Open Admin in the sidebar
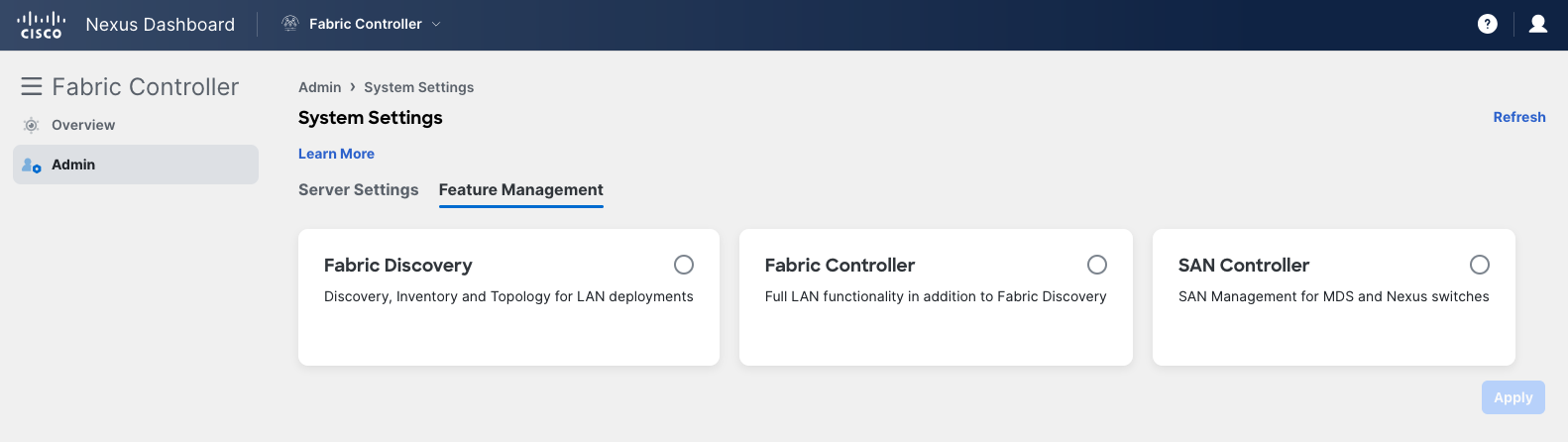The height and width of the screenshot is (442, 1568). [x=136, y=165]
